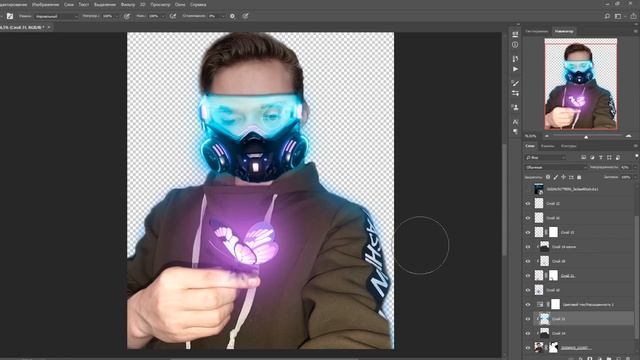This screenshot has height=360, width=640.
Task: Click the Navigator preview thumbnail
Action: pos(580,84)
